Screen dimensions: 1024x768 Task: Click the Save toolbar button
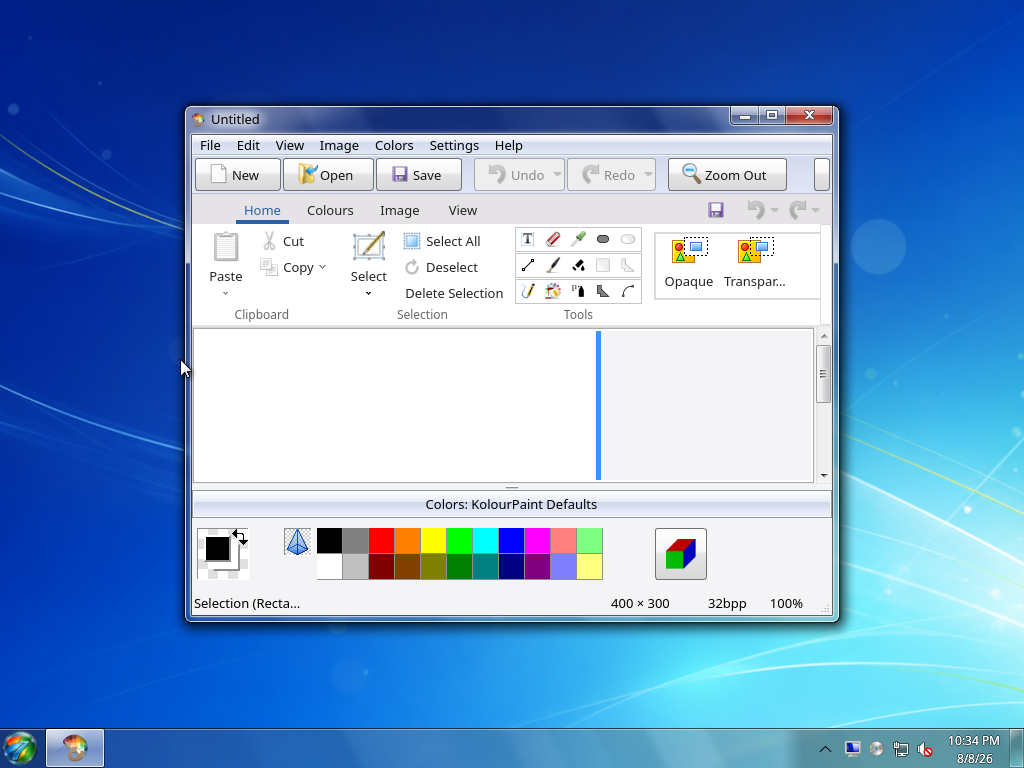point(419,174)
